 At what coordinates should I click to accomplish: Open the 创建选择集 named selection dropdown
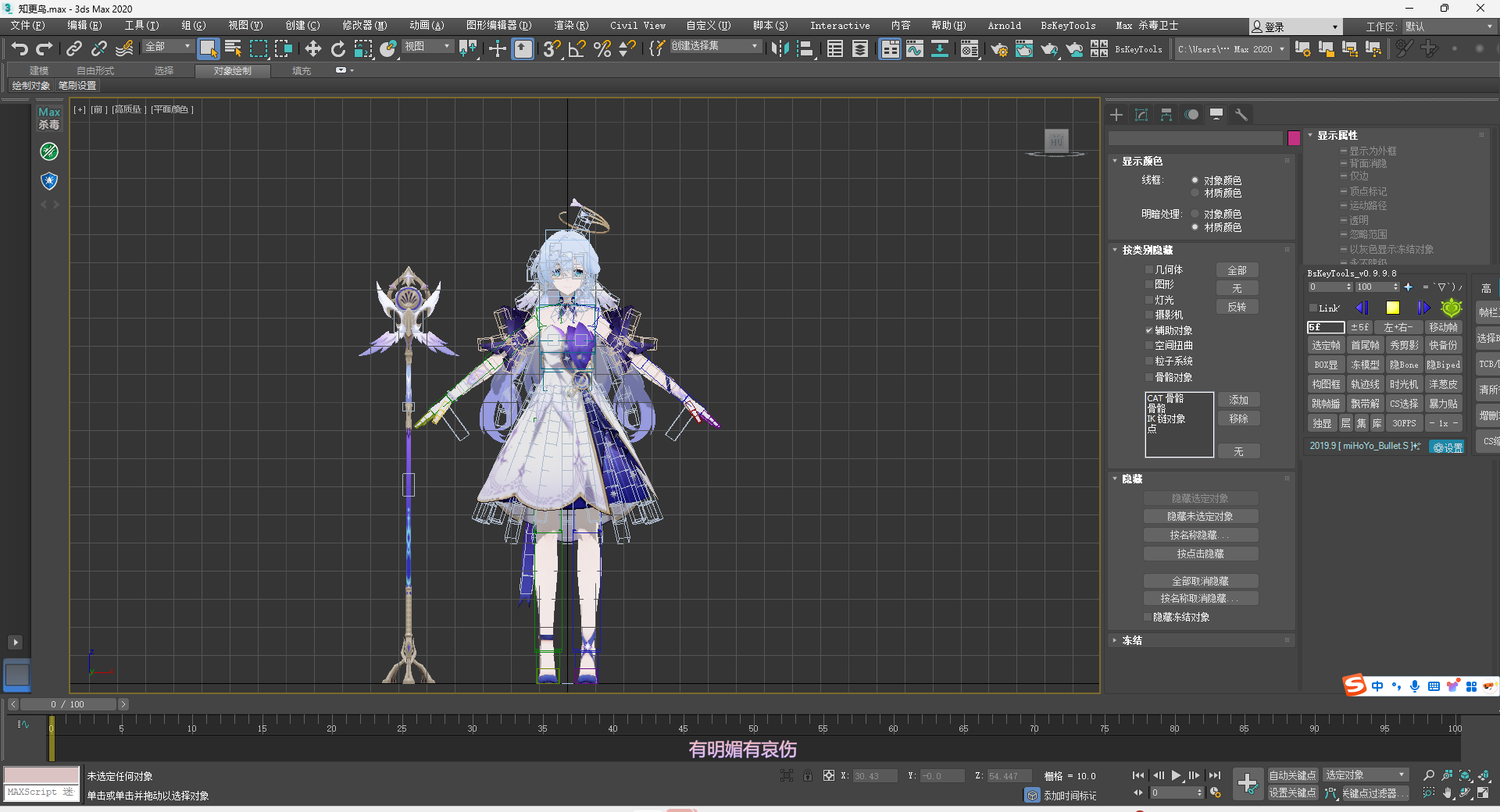(x=715, y=46)
